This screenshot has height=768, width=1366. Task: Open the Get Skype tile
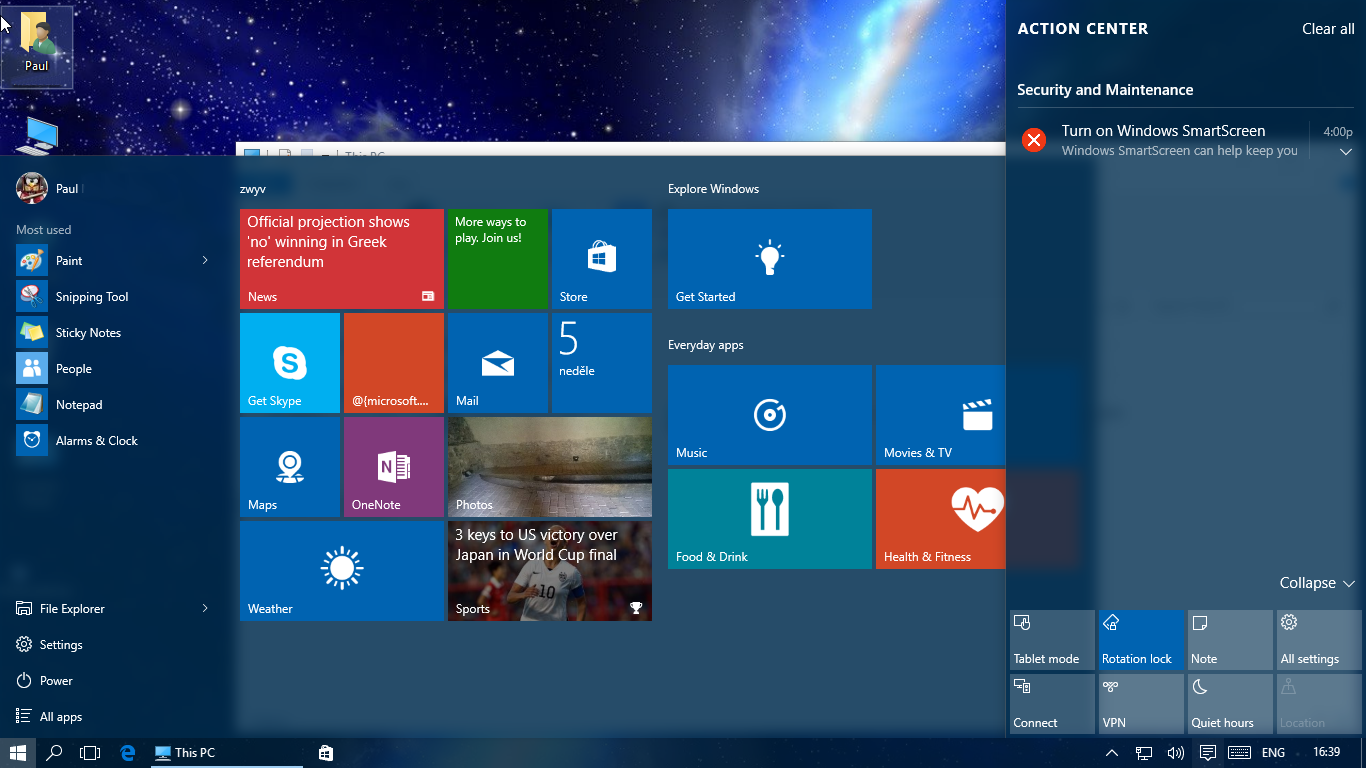(x=290, y=363)
